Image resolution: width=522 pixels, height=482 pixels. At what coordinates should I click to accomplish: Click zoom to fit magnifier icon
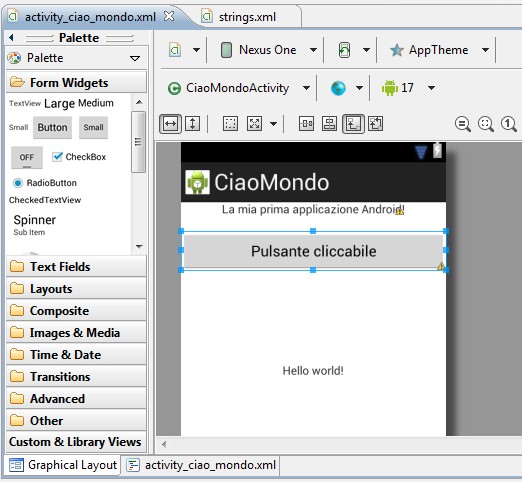[x=486, y=124]
